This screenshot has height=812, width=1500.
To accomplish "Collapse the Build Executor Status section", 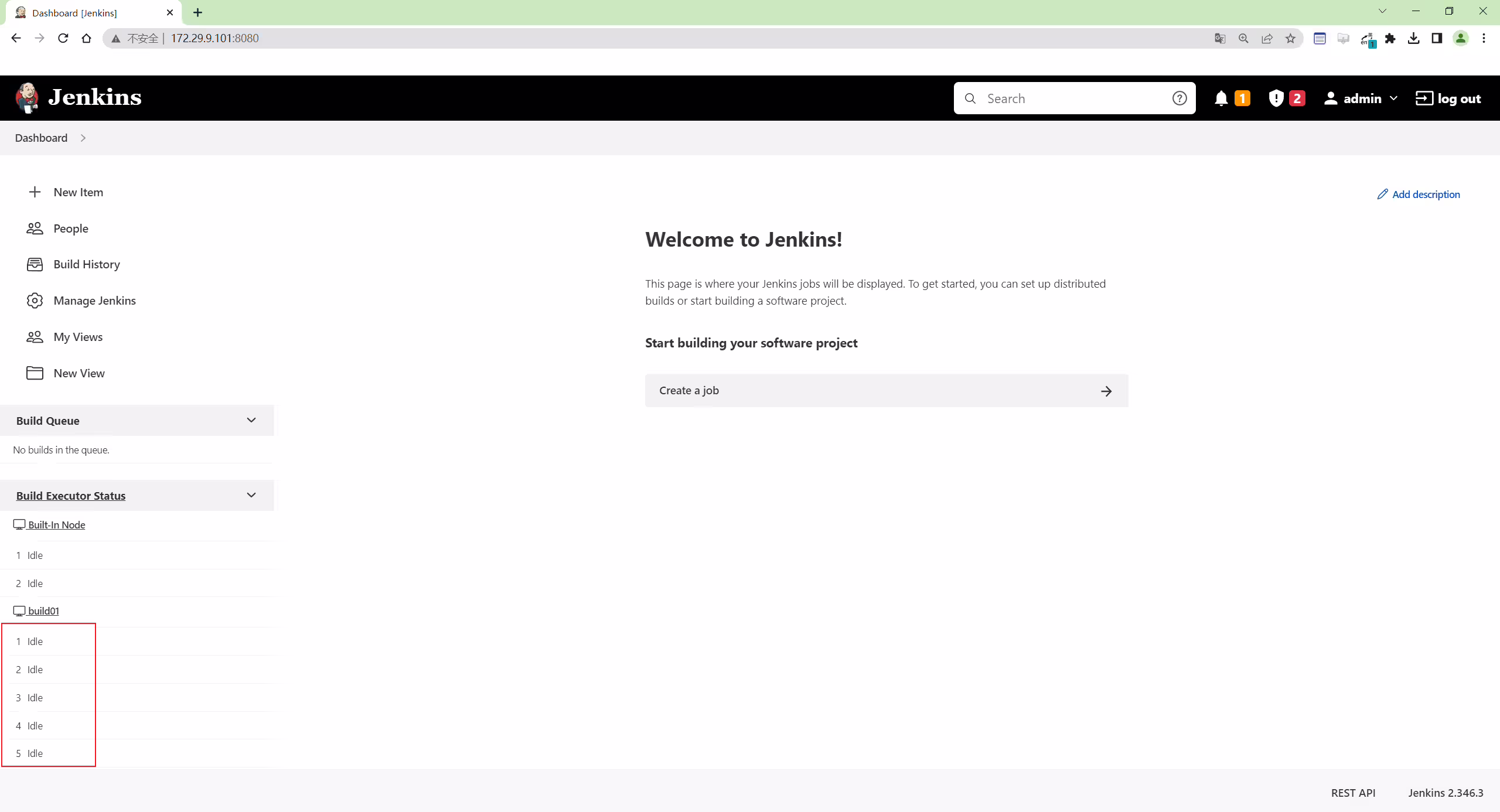I will click(251, 495).
